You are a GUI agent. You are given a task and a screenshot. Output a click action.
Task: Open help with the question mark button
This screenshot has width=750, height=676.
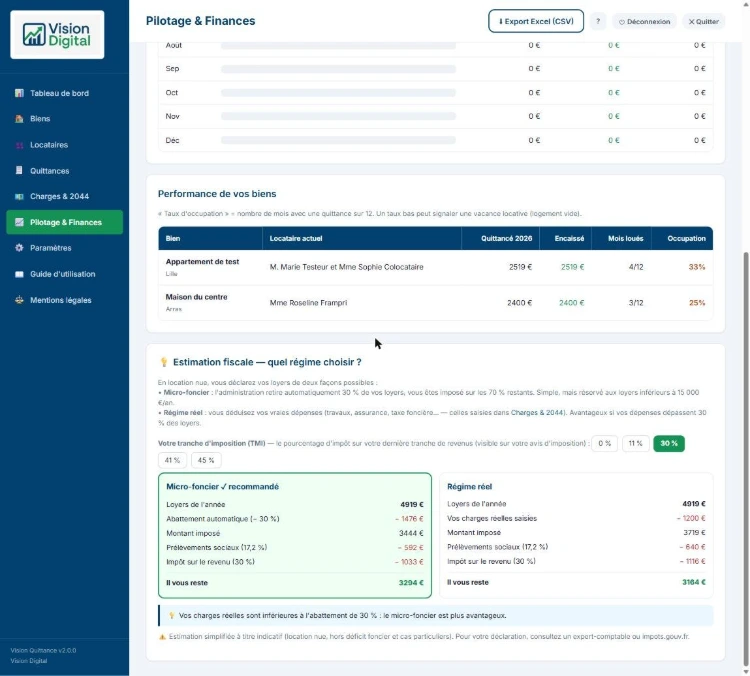598,21
